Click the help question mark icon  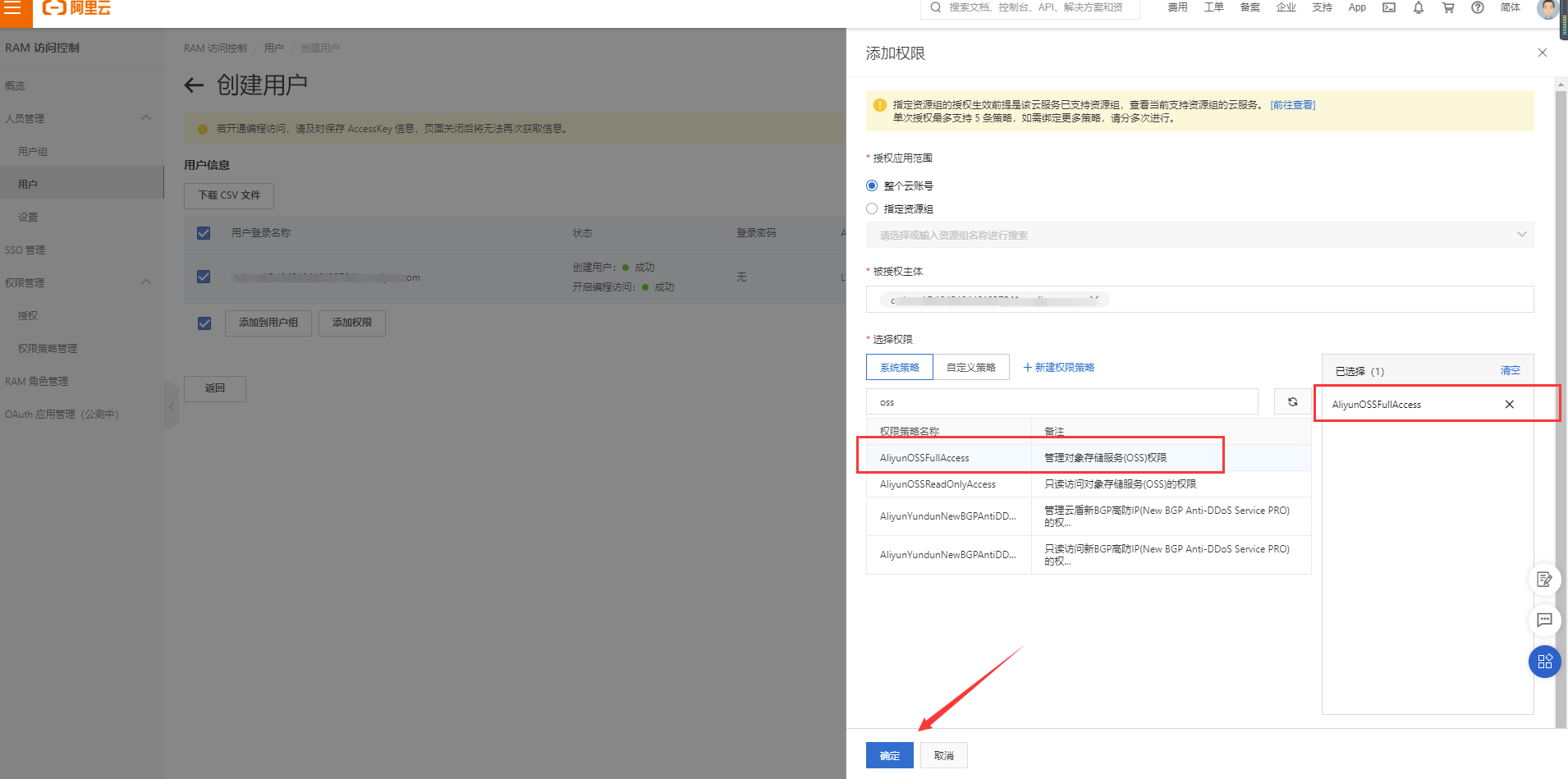[x=1476, y=7]
